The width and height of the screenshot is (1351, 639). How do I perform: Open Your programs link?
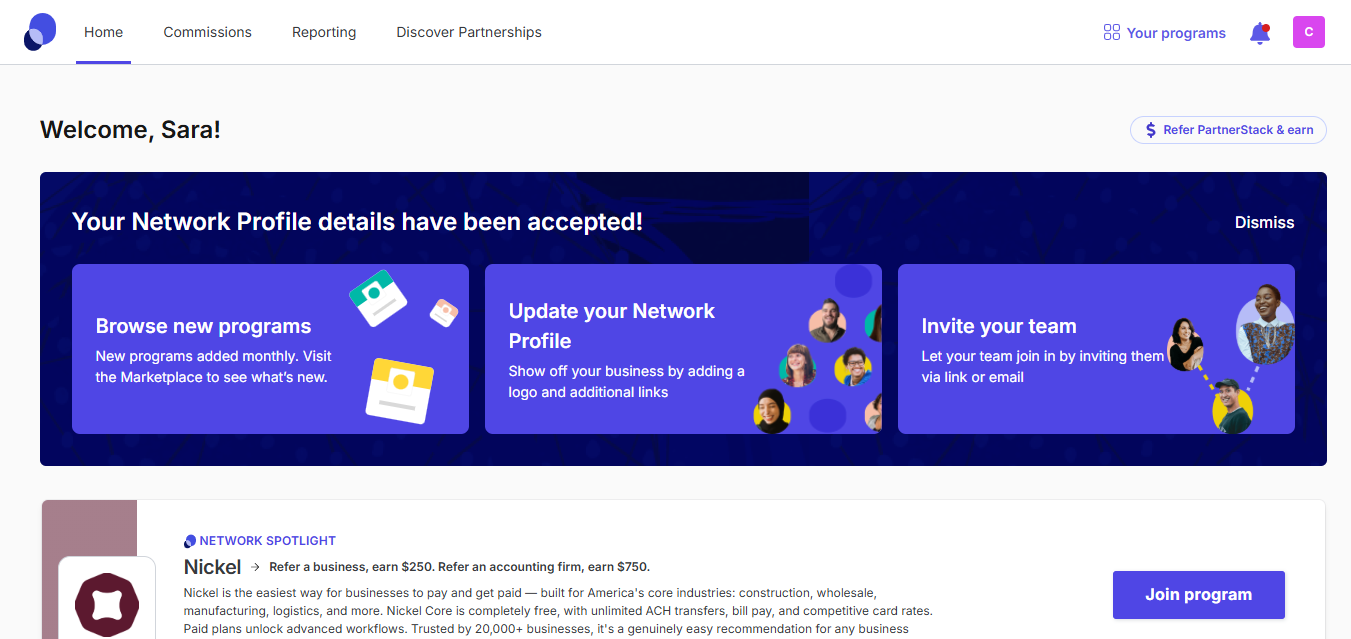pyautogui.click(x=1164, y=33)
